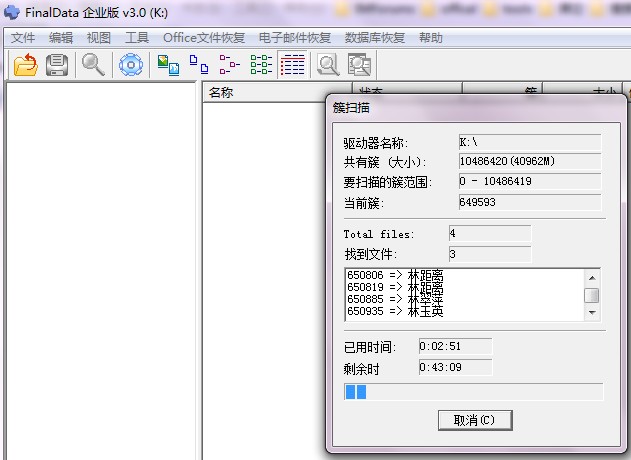Screen dimensions: 631x460
Task: Select the large icons view button
Action: [199, 64]
